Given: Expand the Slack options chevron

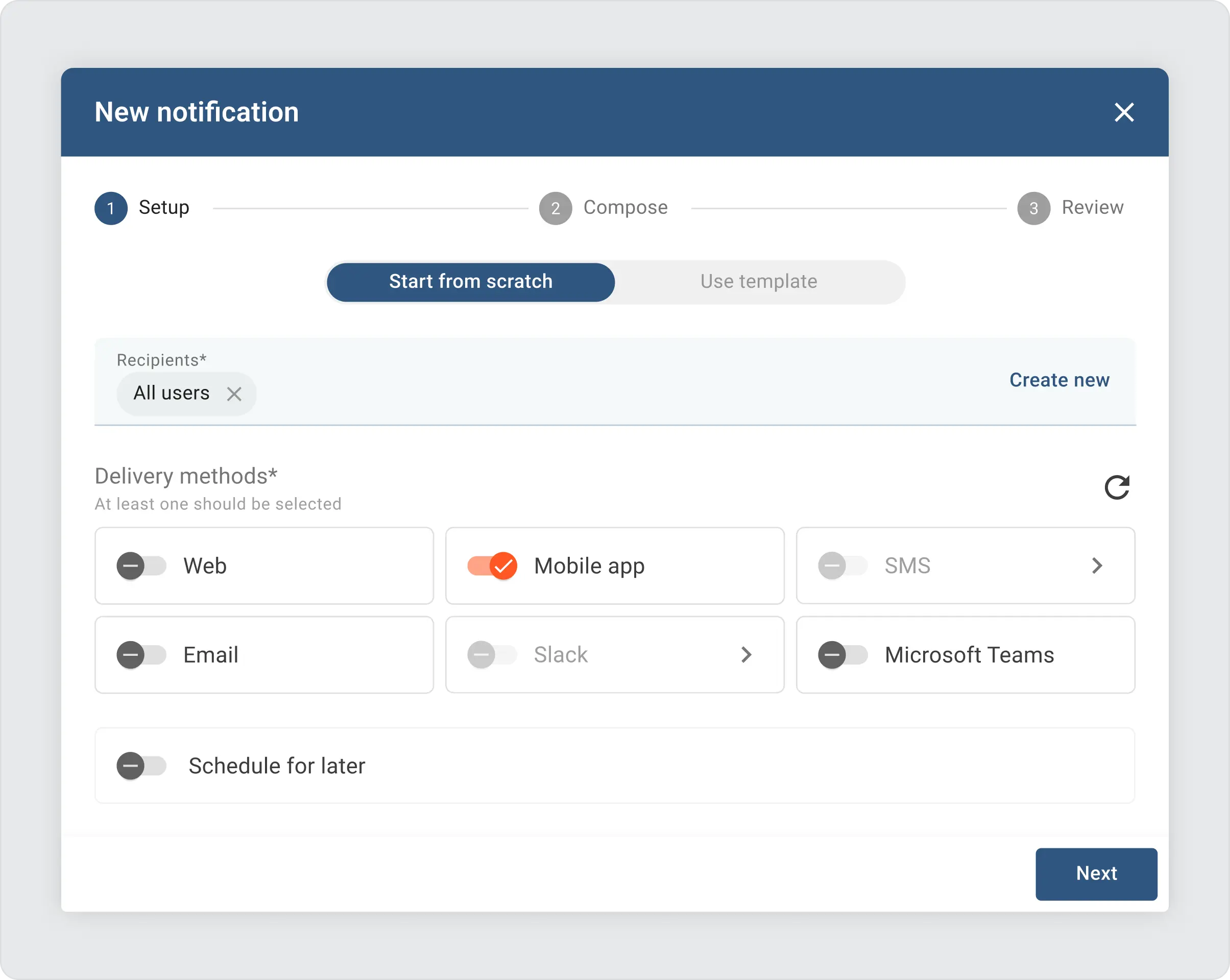Looking at the screenshot, I should [746, 655].
